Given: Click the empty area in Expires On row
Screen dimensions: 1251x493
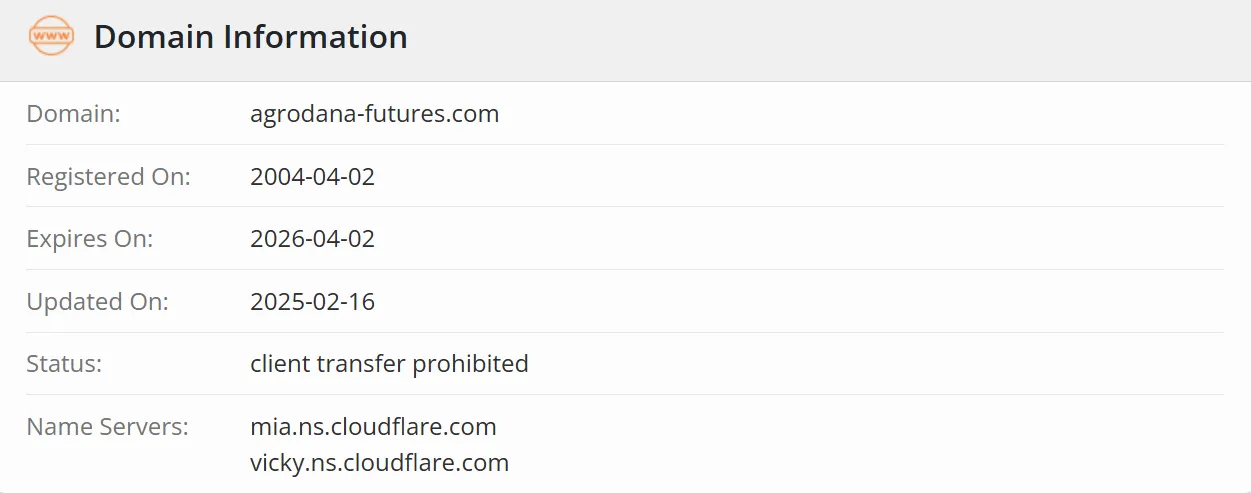Looking at the screenshot, I should pos(800,239).
